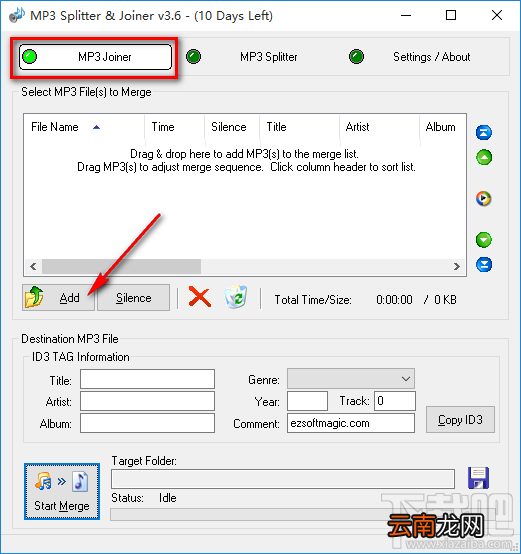Move selected file to top of list
Viewport: 521px width, 554px height.
point(484,132)
